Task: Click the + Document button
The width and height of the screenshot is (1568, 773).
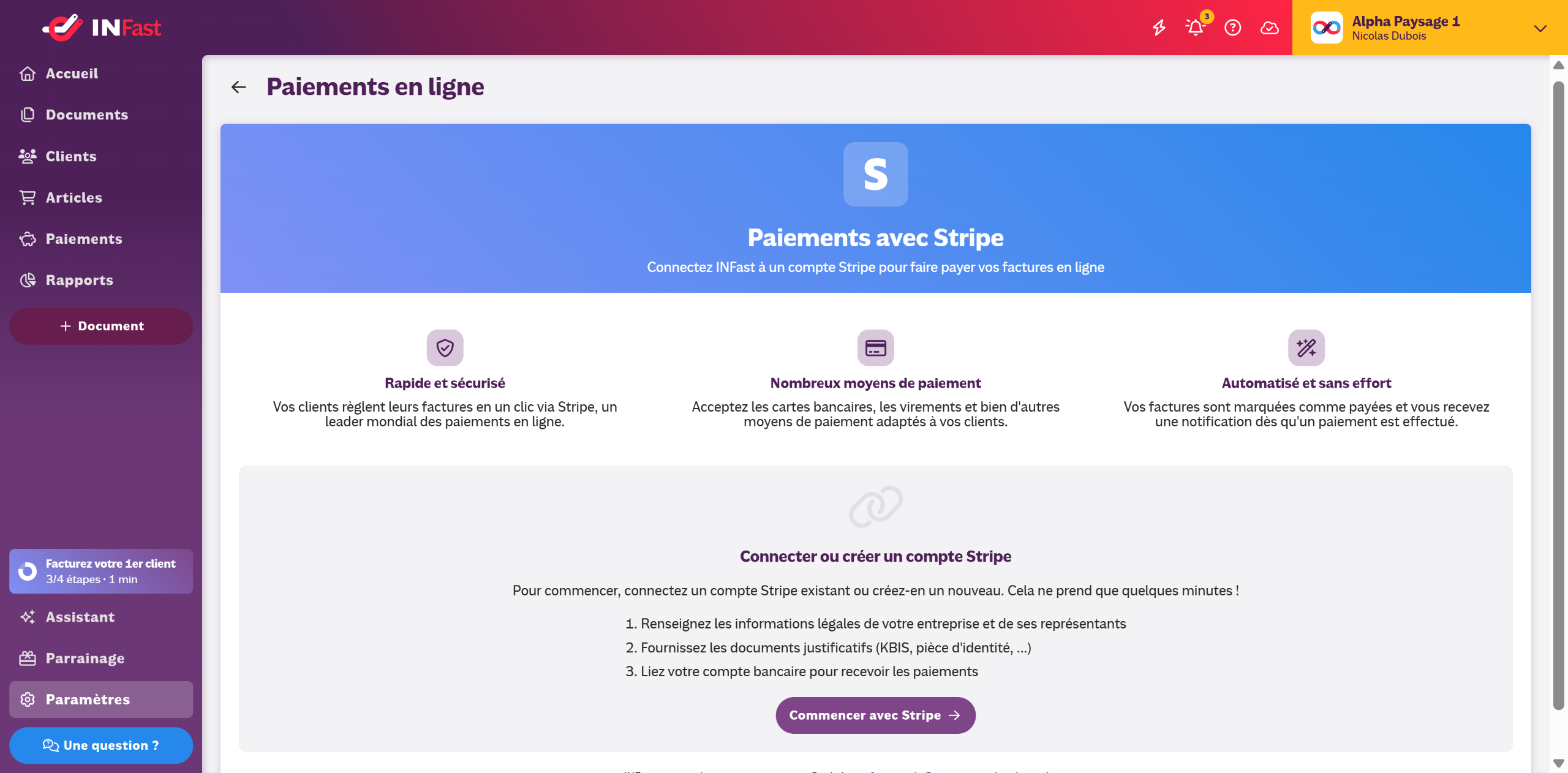Action: pos(101,326)
